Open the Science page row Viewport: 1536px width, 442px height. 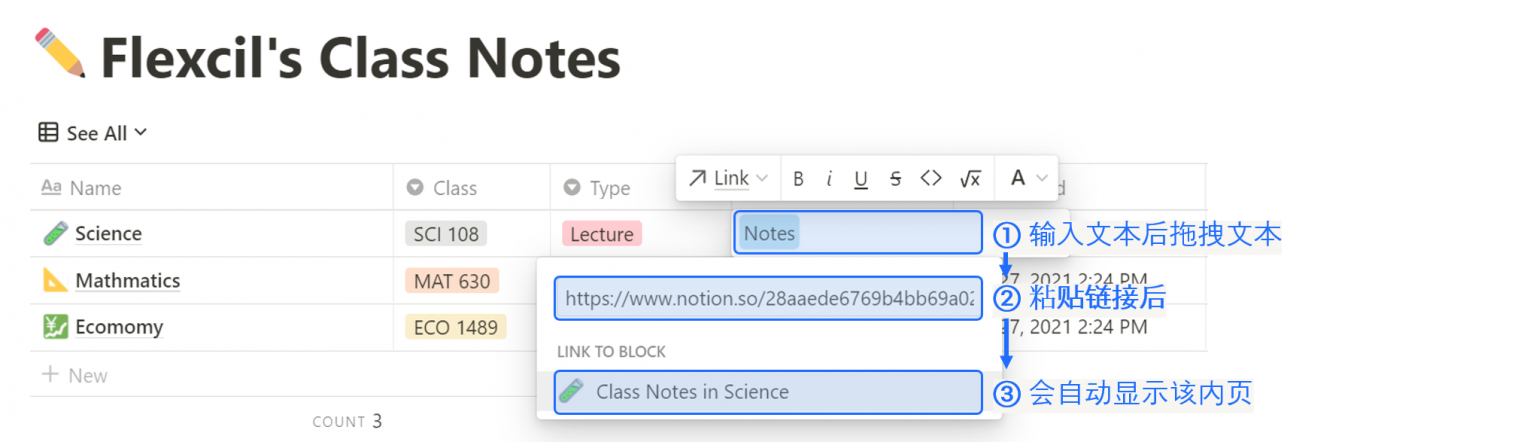pyautogui.click(x=108, y=234)
